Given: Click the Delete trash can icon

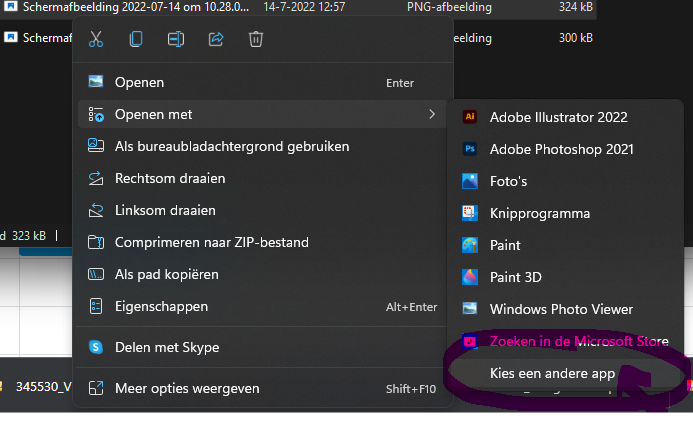Looking at the screenshot, I should pyautogui.click(x=256, y=40).
